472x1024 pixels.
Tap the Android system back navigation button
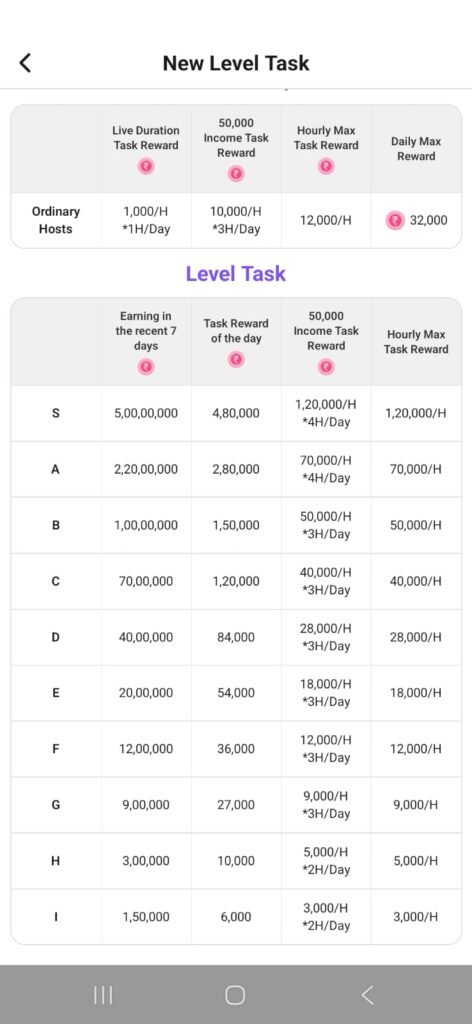(368, 995)
